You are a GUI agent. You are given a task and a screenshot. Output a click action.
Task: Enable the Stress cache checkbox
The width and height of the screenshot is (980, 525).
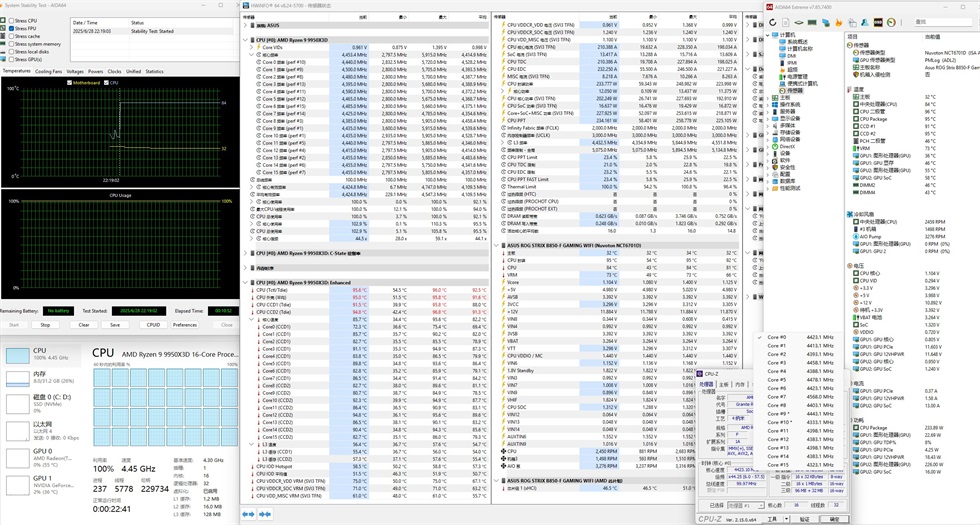click(x=12, y=36)
